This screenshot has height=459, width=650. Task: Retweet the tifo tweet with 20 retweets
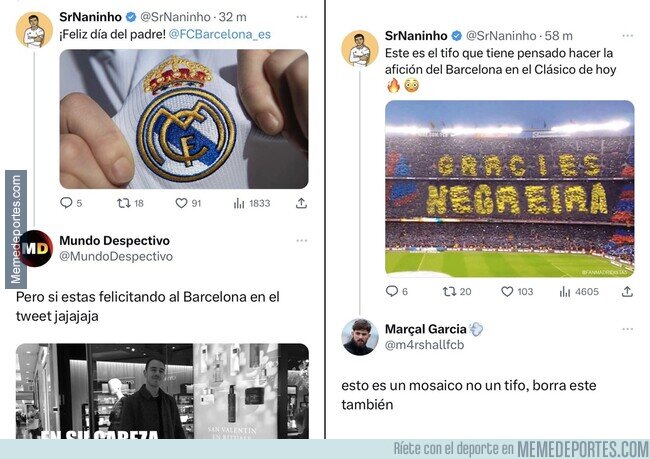449,291
